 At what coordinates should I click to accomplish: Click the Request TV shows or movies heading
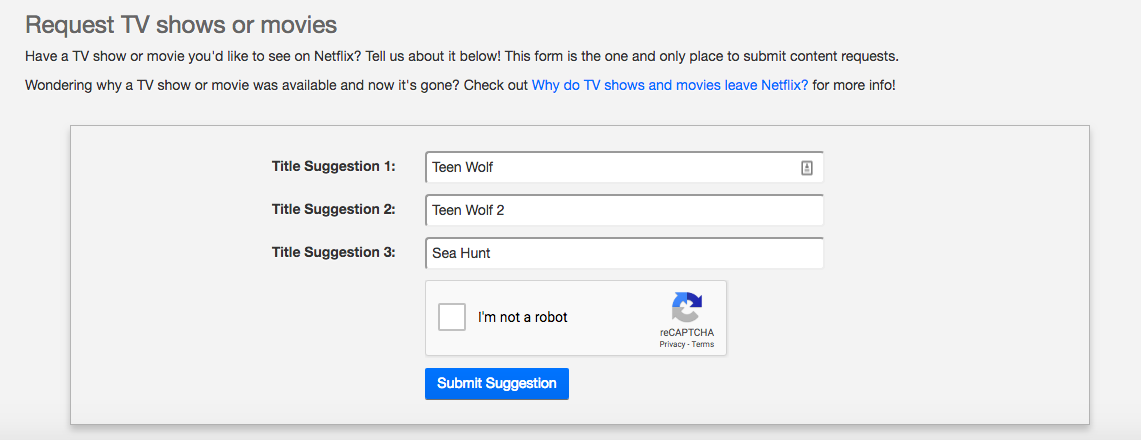click(x=181, y=25)
